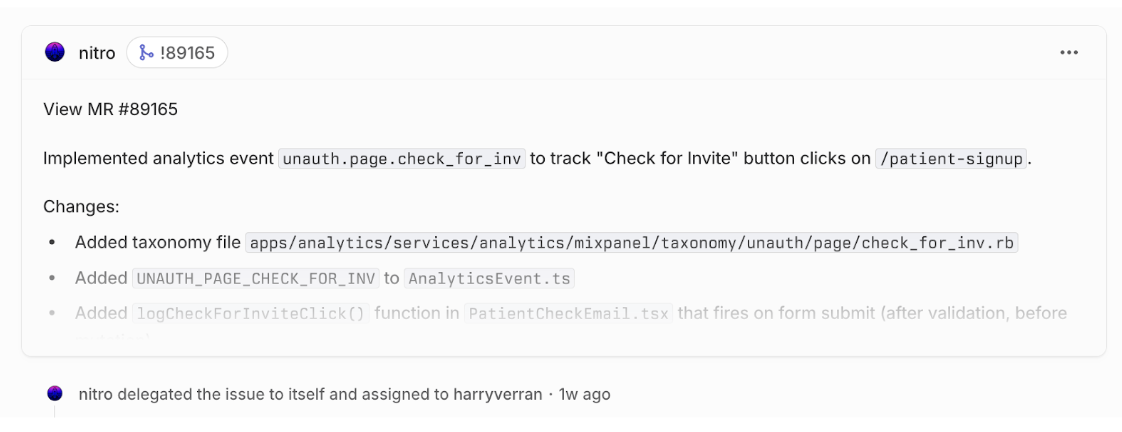Click the /patient-signup code snippet
This screenshot has width=1122, height=432.
(951, 159)
